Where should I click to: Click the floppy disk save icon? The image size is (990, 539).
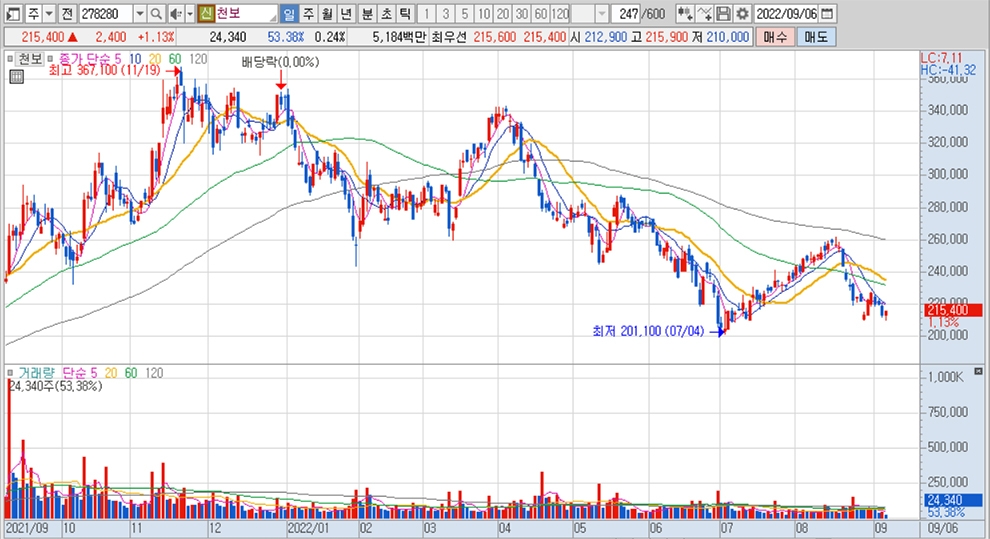coord(723,14)
